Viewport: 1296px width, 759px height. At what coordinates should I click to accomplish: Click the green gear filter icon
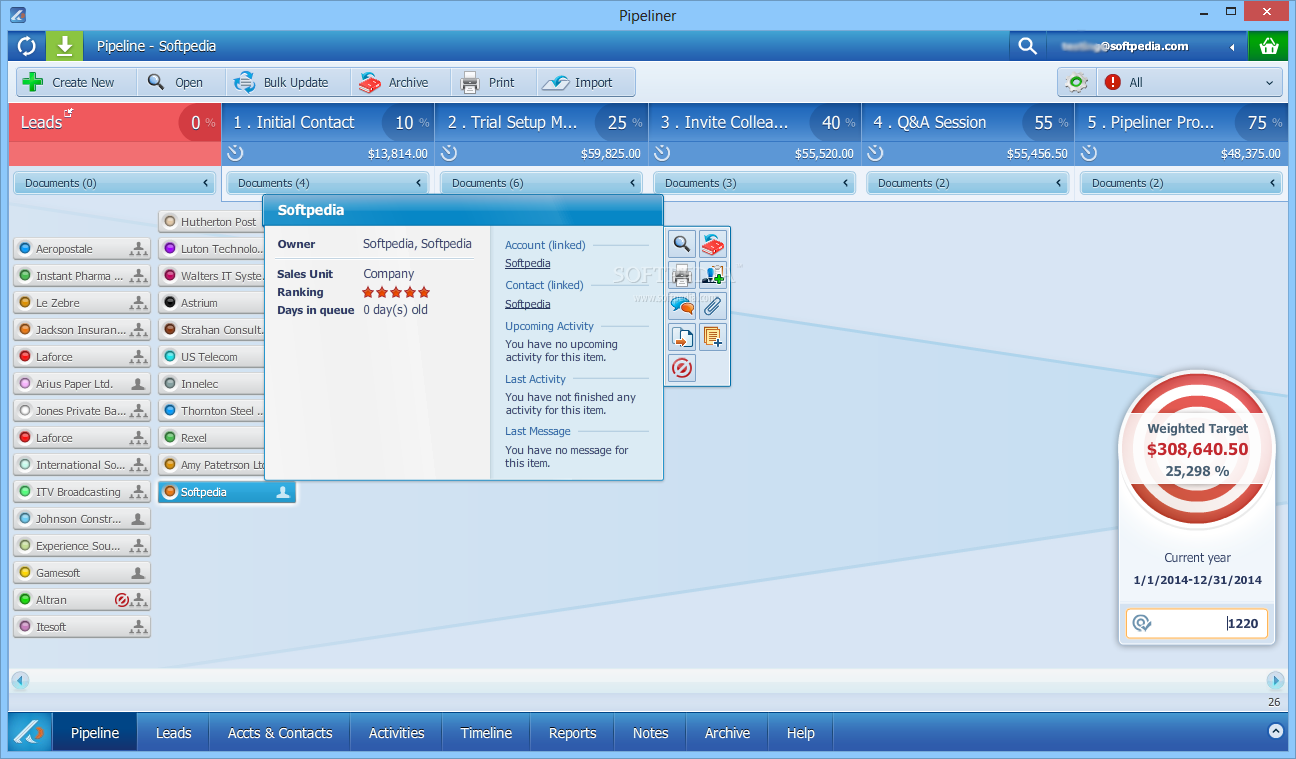pyautogui.click(x=1077, y=82)
